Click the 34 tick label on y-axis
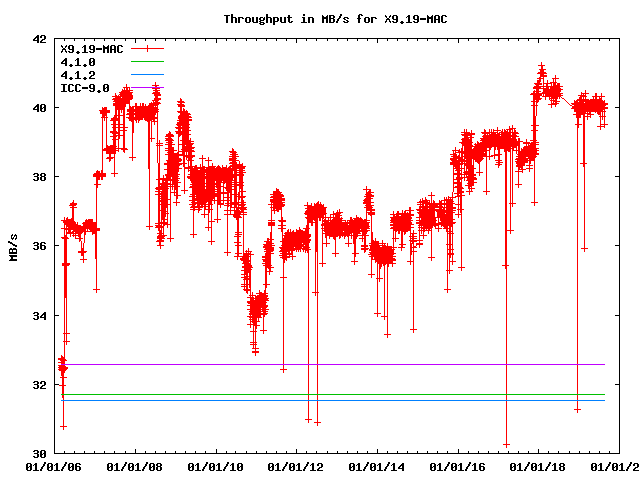The width and height of the screenshot is (640, 480). point(38,316)
